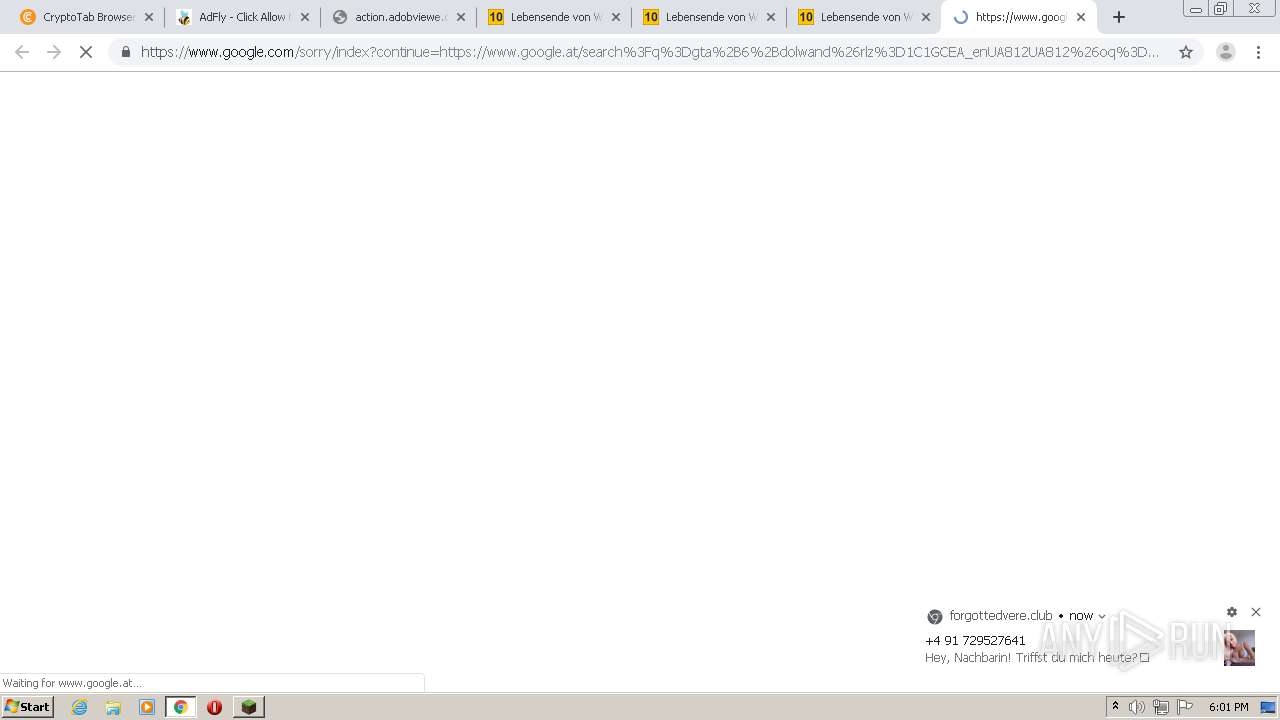Open the Windows Start menu

click(27, 707)
